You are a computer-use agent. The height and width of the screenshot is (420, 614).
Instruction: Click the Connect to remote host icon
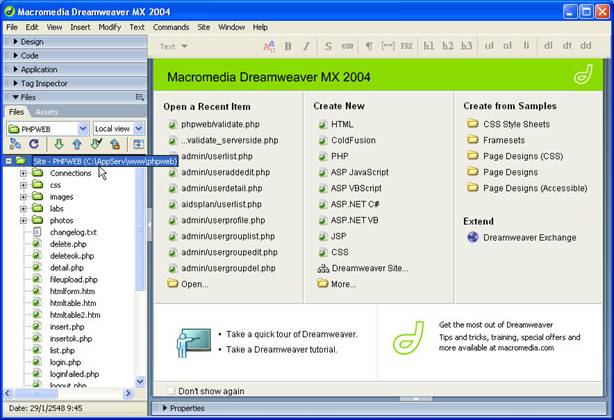(x=15, y=144)
